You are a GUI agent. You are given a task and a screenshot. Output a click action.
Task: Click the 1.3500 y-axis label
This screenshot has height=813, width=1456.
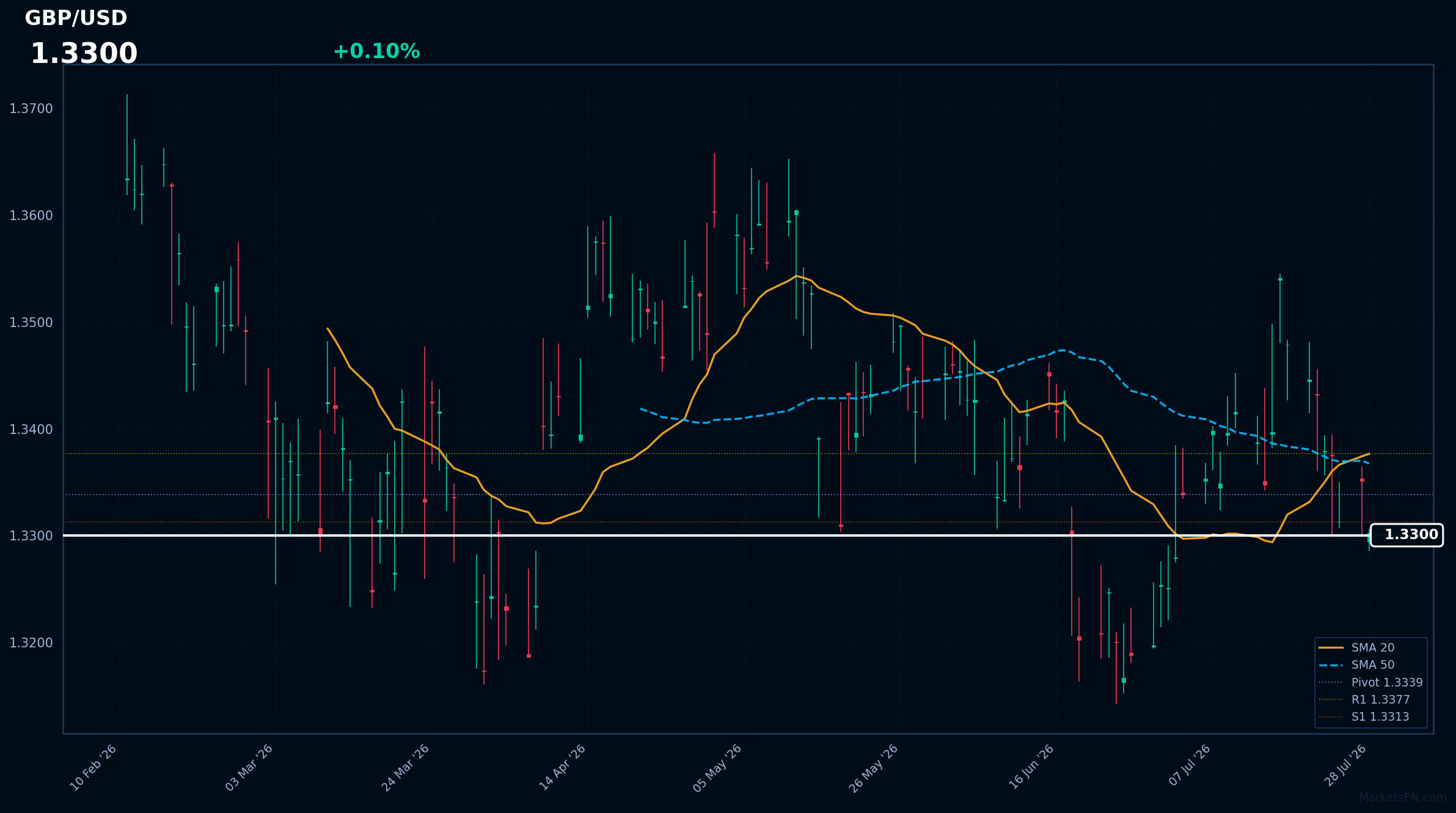pos(31,322)
